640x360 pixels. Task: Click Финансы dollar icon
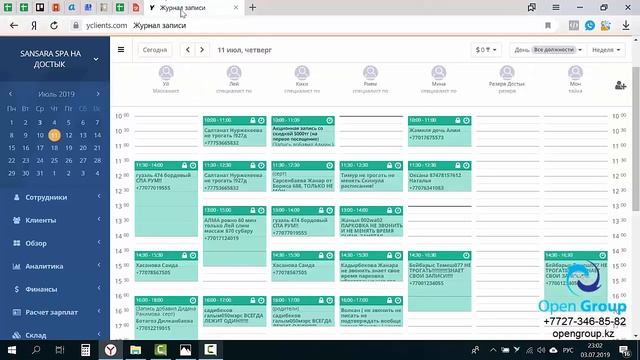16,289
